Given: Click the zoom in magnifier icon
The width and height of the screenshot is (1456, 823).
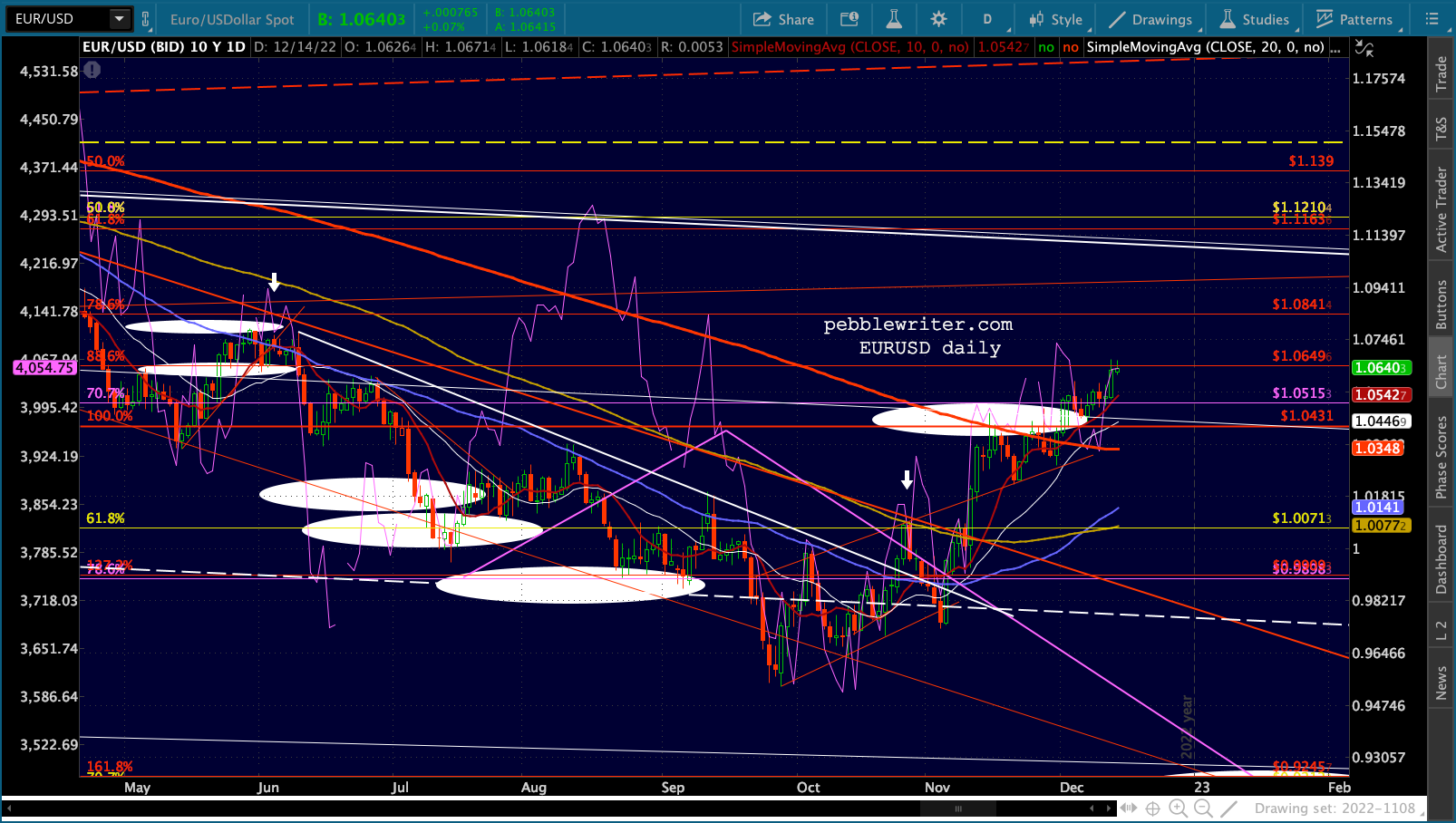Looking at the screenshot, I should coord(1178,808).
